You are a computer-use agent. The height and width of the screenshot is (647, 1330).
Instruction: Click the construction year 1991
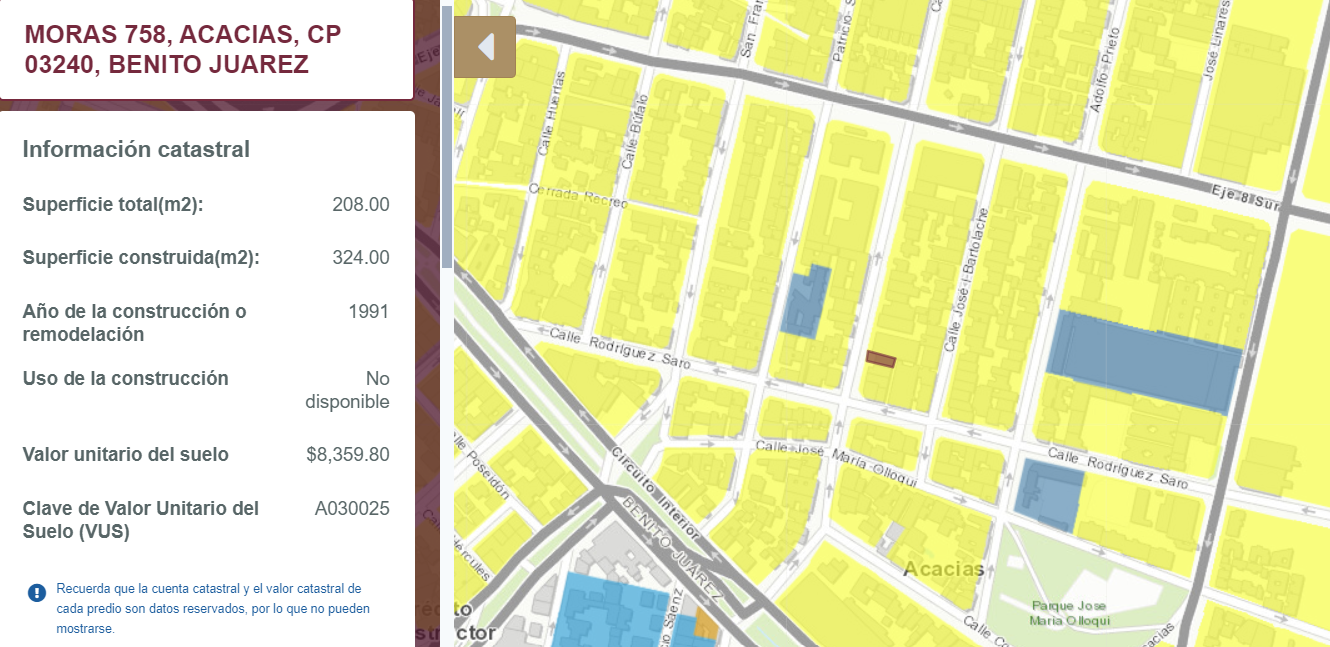point(369,311)
